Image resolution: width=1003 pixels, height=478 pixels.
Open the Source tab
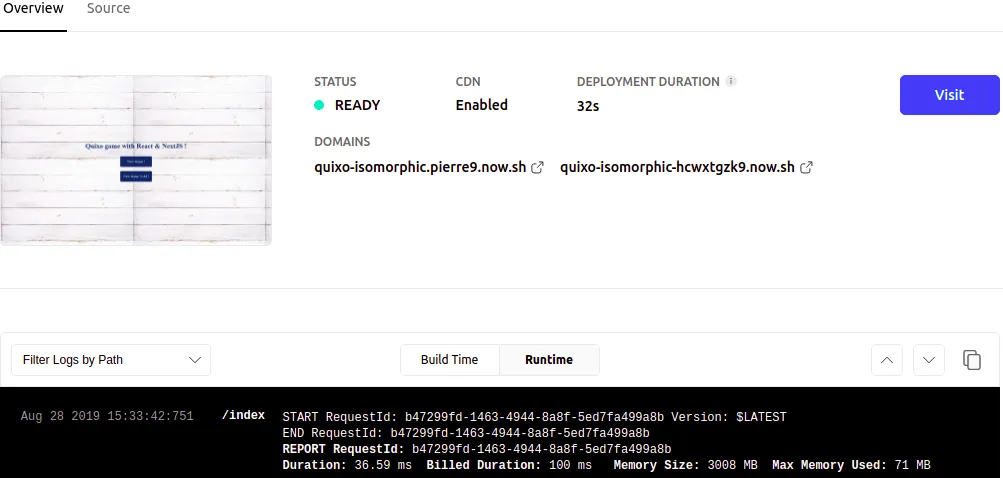tap(108, 9)
